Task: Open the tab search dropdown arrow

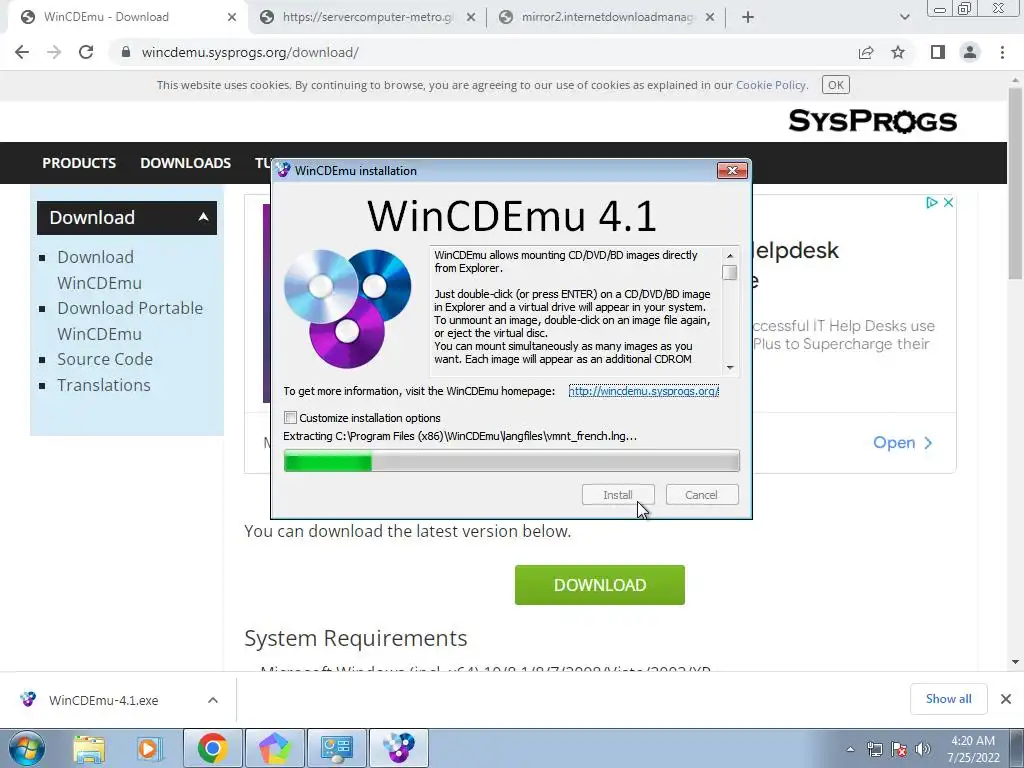Action: click(904, 18)
